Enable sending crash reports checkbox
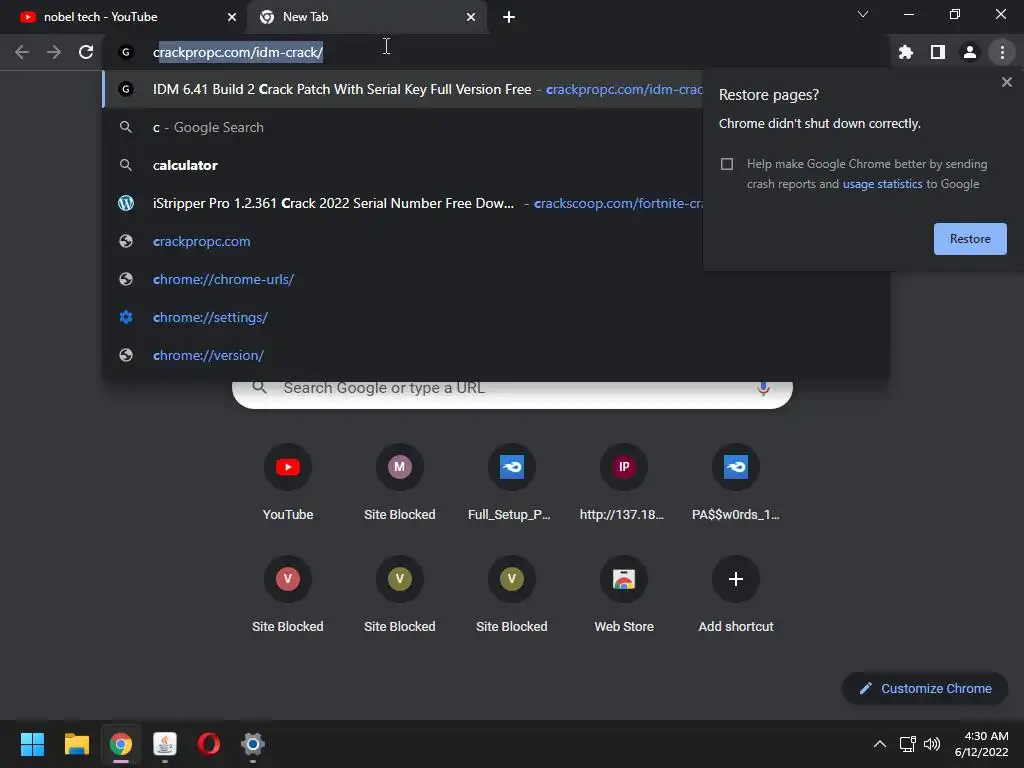Viewport: 1024px width, 768px height. [726, 164]
